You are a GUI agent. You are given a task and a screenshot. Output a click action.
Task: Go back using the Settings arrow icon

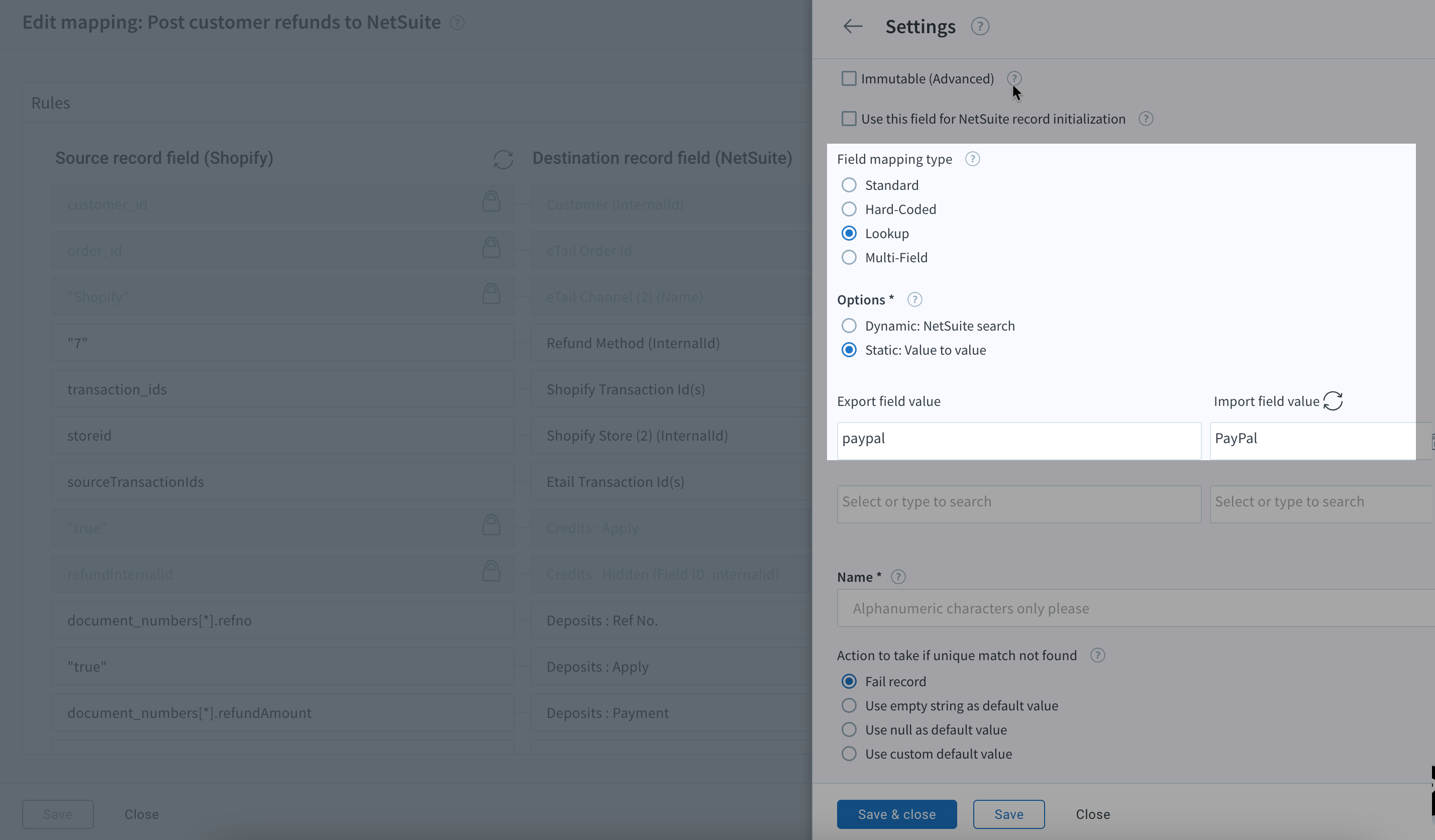coord(853,26)
